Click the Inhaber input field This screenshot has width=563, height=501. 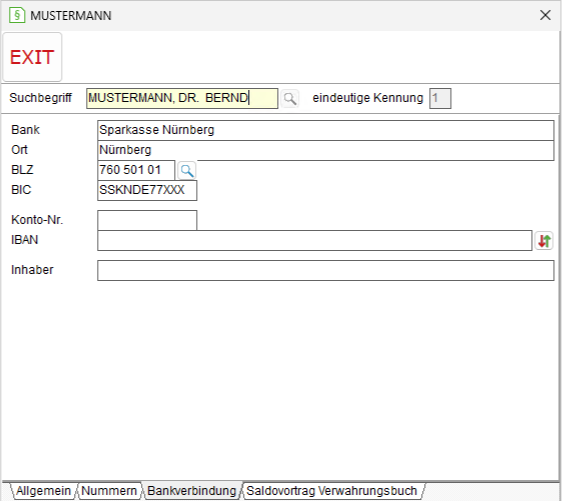click(326, 270)
